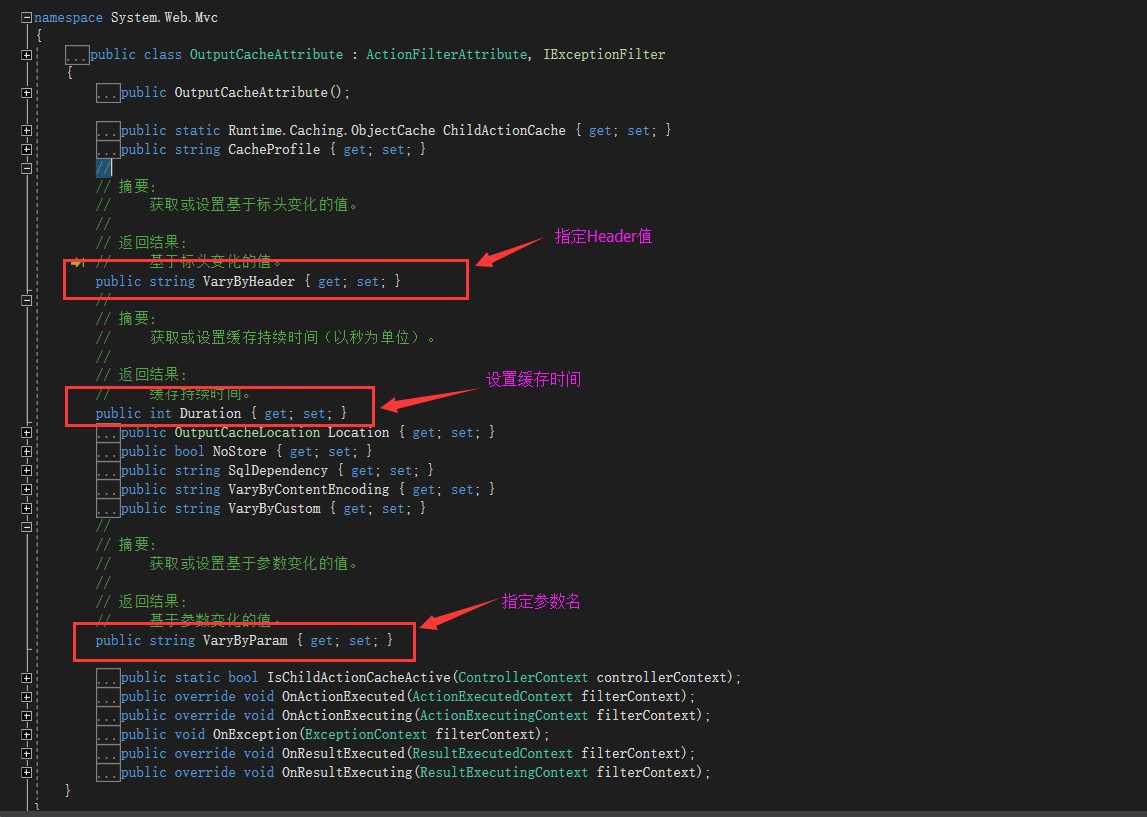
Task: Expand the gutter node on the CacheProfile line
Action: pos(26,149)
